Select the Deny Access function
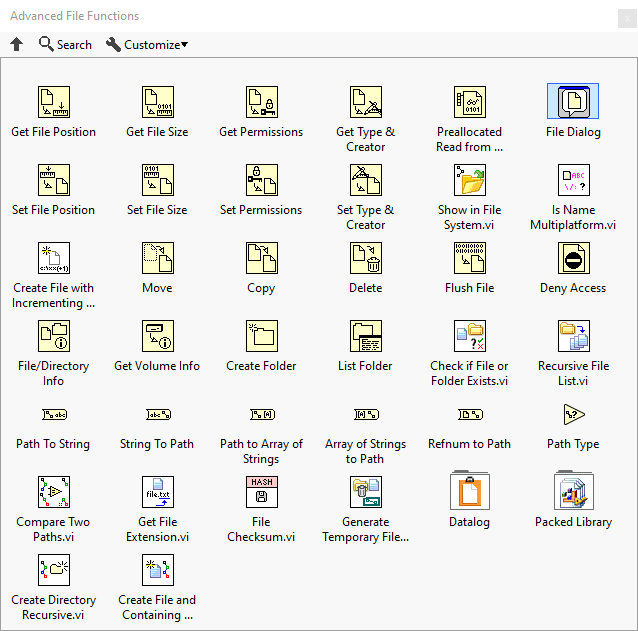The height and width of the screenshot is (631, 638). pos(573,258)
